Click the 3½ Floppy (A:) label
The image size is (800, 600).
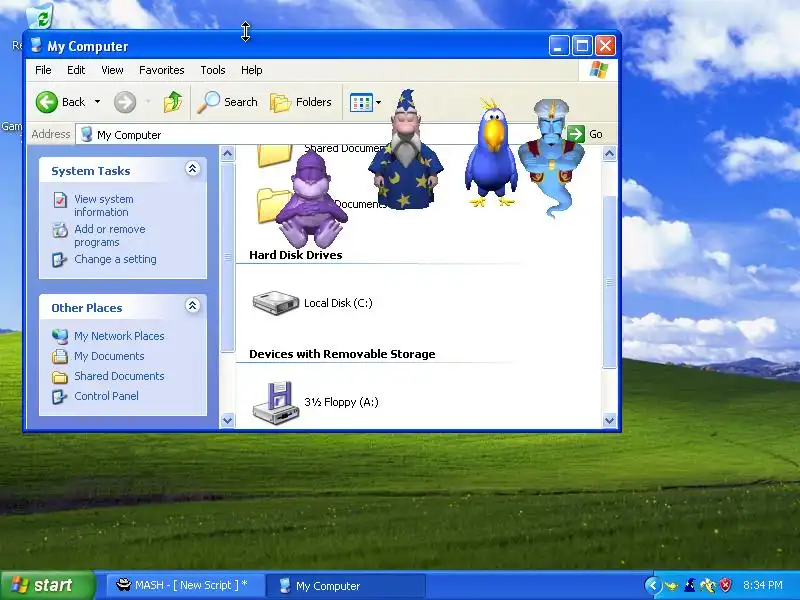341,402
